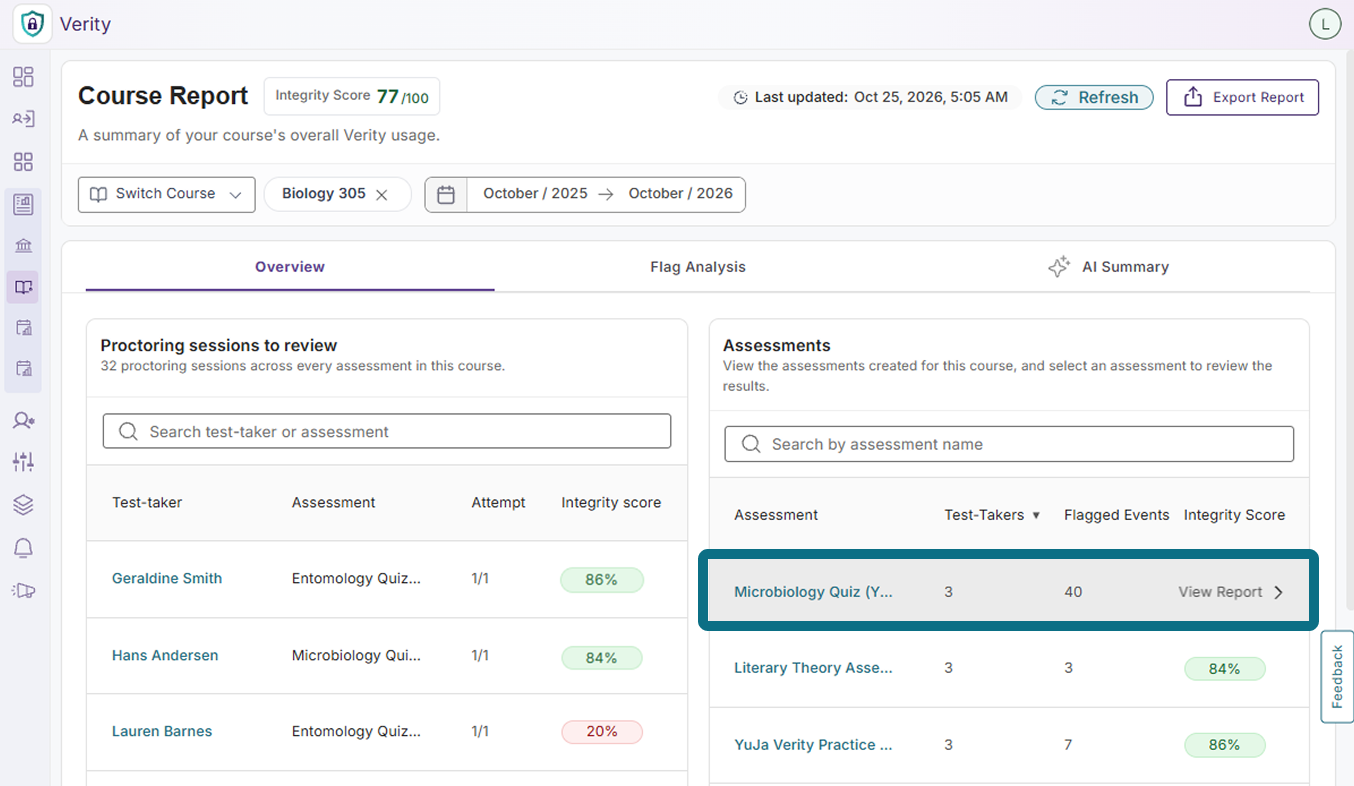
Task: Click the Verity shield logo
Action: coord(34,24)
